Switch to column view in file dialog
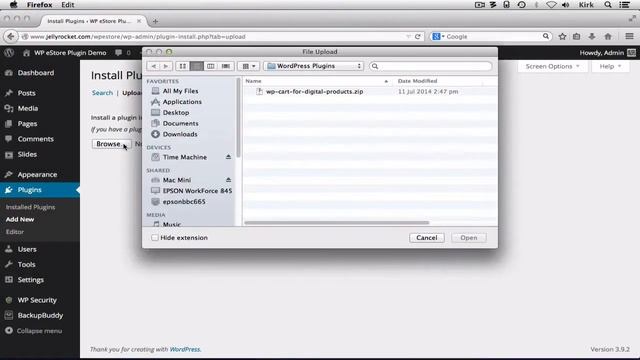640x360 pixels. [211, 66]
